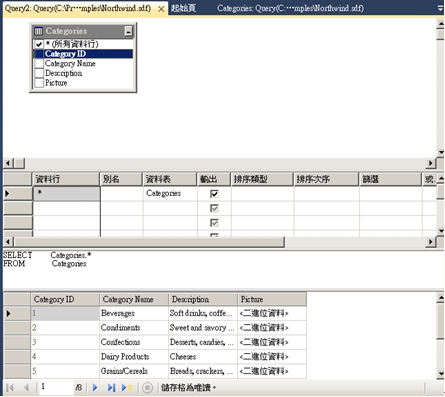Click Categories.* in the SQL pane
The height and width of the screenshot is (397, 445).
[71, 255]
